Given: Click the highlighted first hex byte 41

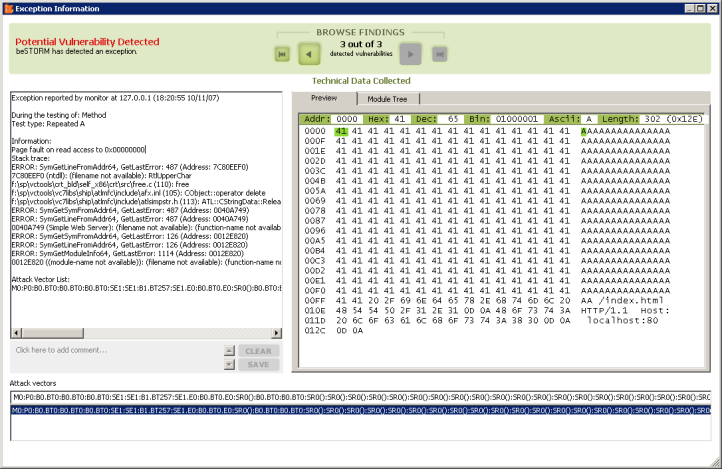Looking at the screenshot, I should [x=341, y=131].
